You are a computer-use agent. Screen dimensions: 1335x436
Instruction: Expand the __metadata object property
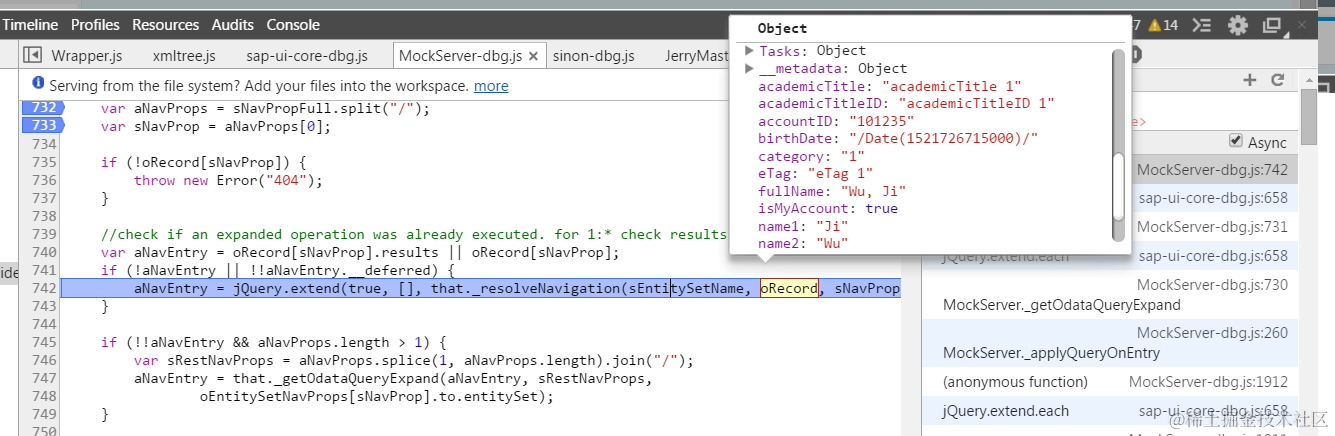click(751, 69)
